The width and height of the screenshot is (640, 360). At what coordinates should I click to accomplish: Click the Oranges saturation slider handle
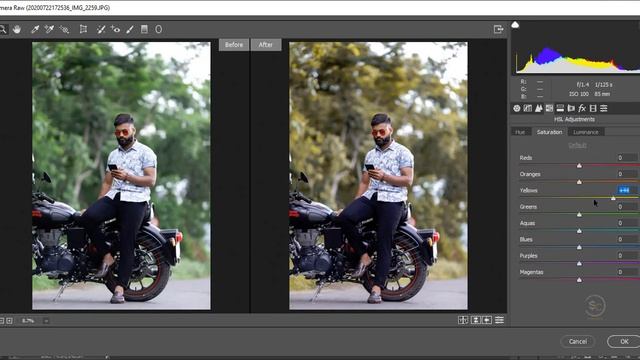[579, 182]
